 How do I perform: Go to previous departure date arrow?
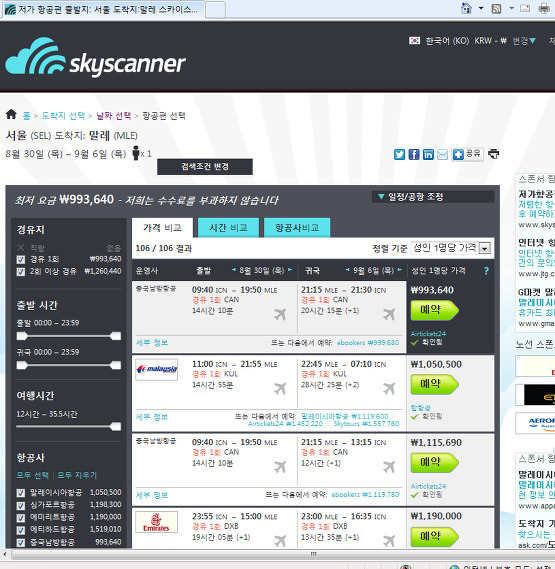234,270
